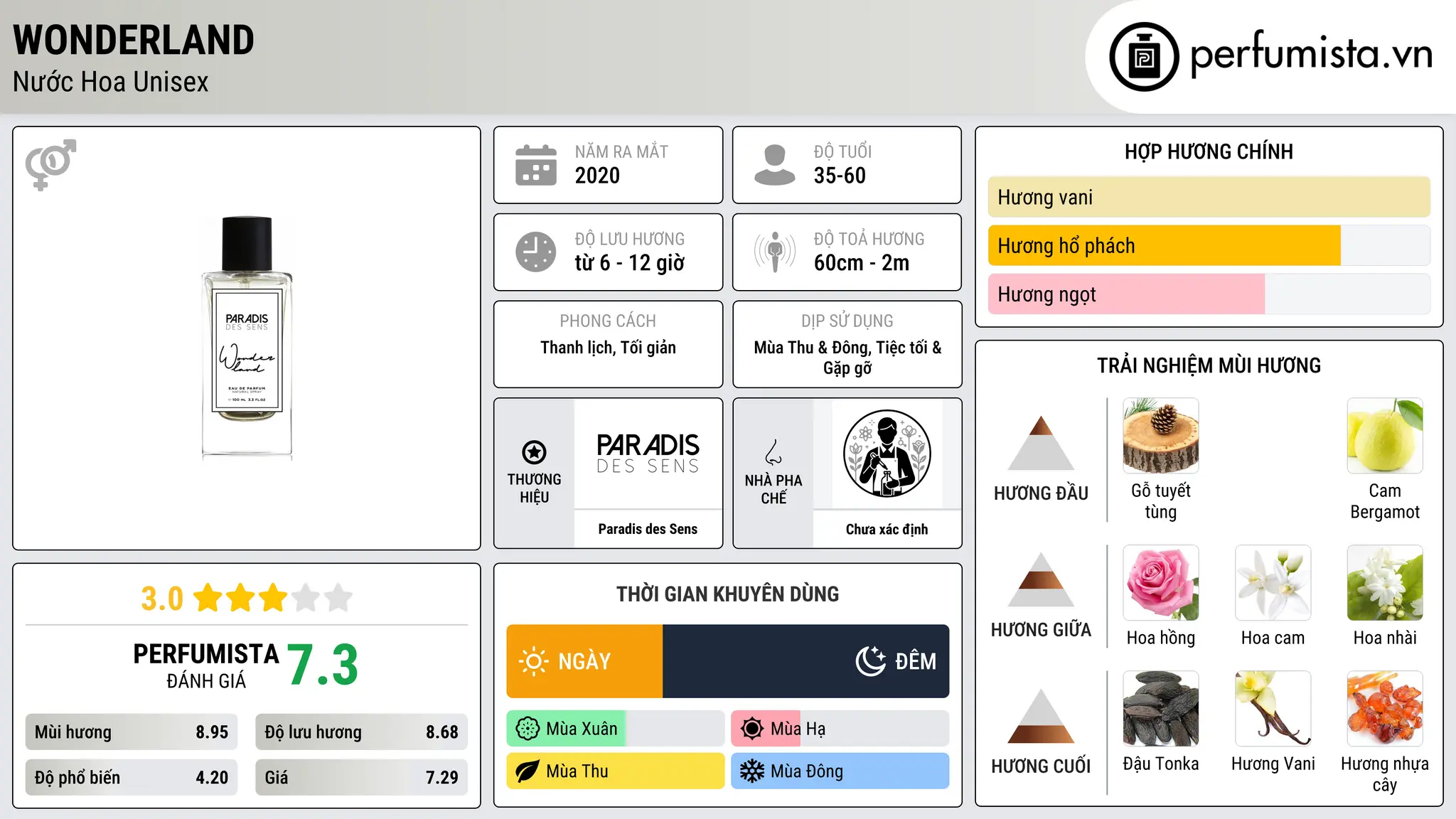This screenshot has width=1456, height=819.
Task: Click the moon icon next to ĐÊM
Action: pos(870,661)
